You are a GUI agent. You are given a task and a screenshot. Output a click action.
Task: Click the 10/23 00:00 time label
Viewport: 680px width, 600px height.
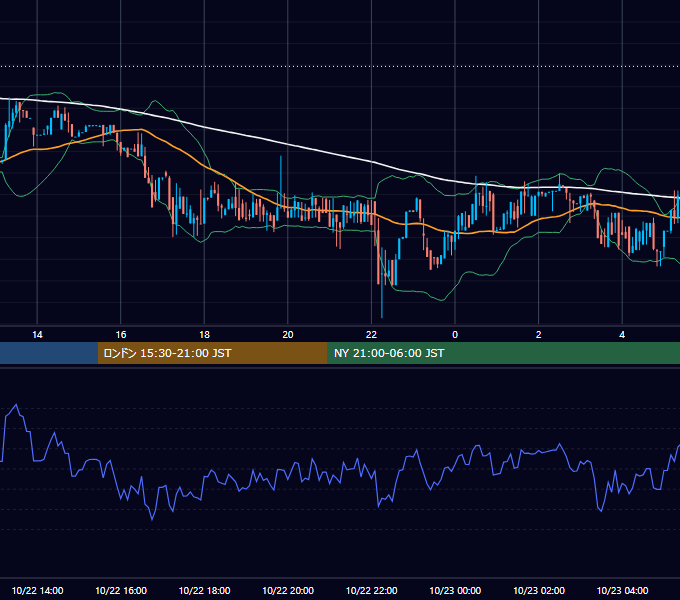pyautogui.click(x=455, y=590)
